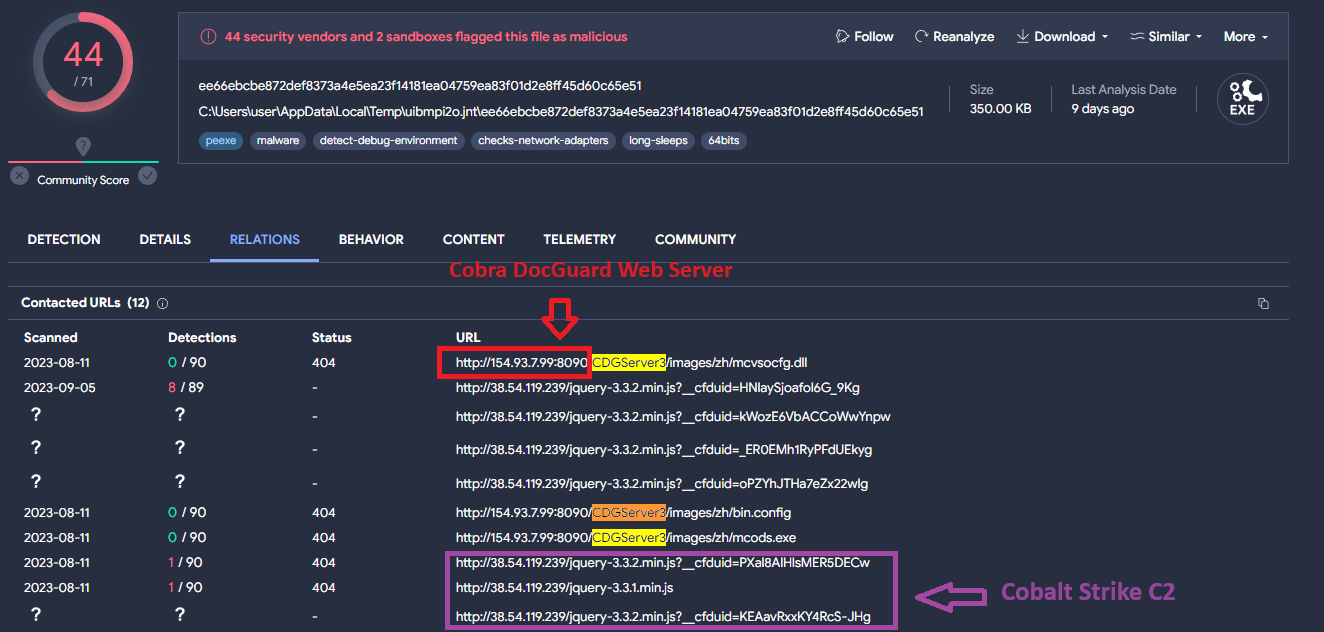This screenshot has height=632, width=1324.
Task: Click the Follow icon in the toolbar
Action: coord(843,36)
